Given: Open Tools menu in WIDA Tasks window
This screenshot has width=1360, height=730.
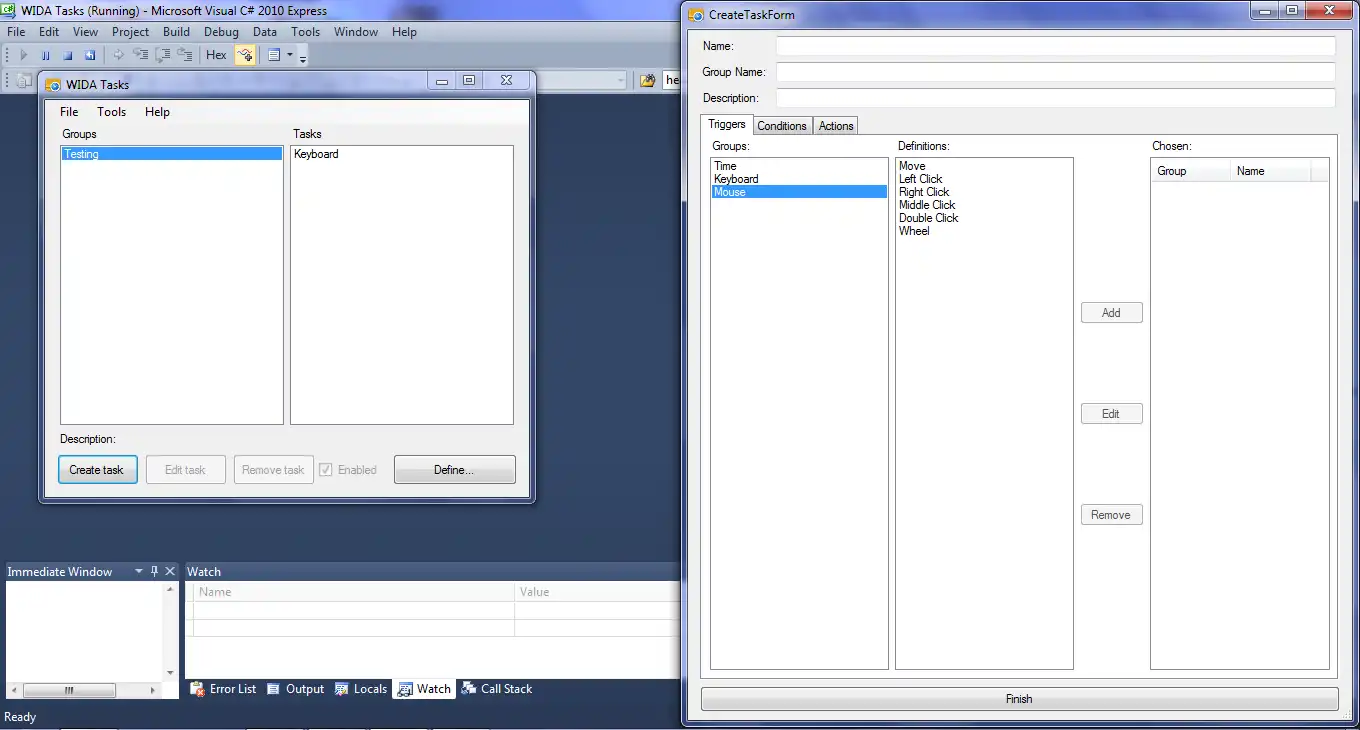Looking at the screenshot, I should tap(112, 112).
